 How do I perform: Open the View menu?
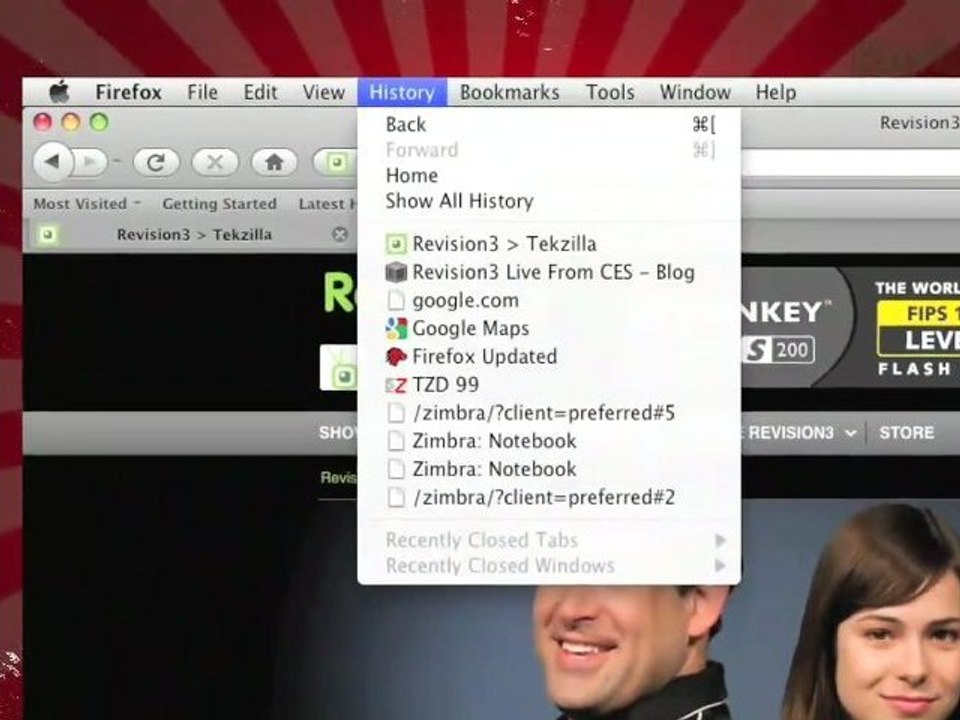[324, 92]
